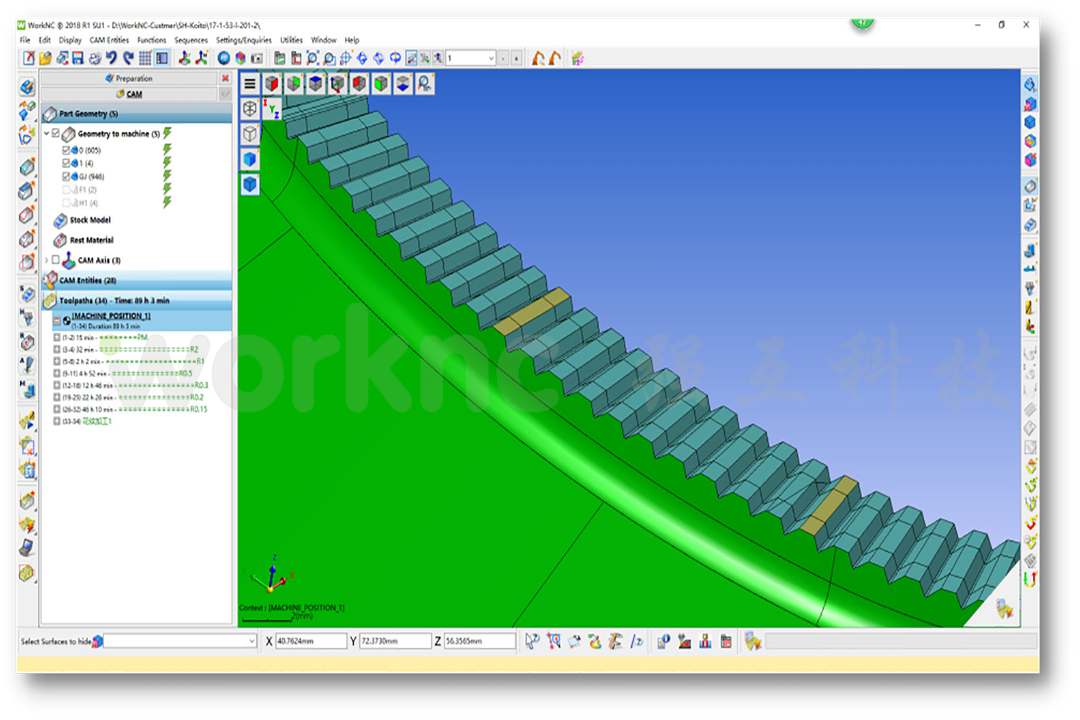Image resolution: width=1080 pixels, height=720 pixels.
Task: Click the Redo arrow icon
Action: [x=128, y=59]
